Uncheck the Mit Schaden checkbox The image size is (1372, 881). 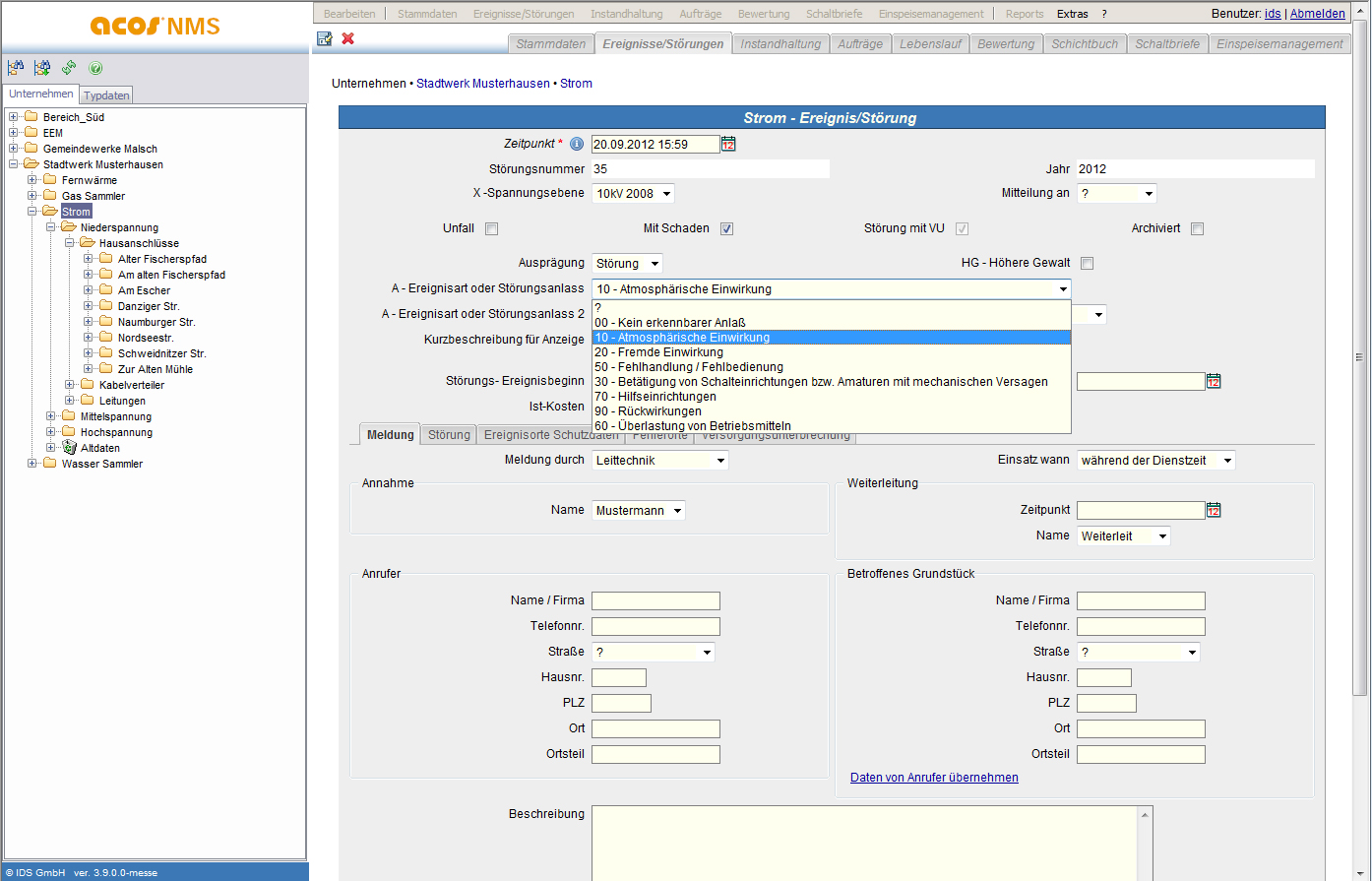[x=726, y=229]
